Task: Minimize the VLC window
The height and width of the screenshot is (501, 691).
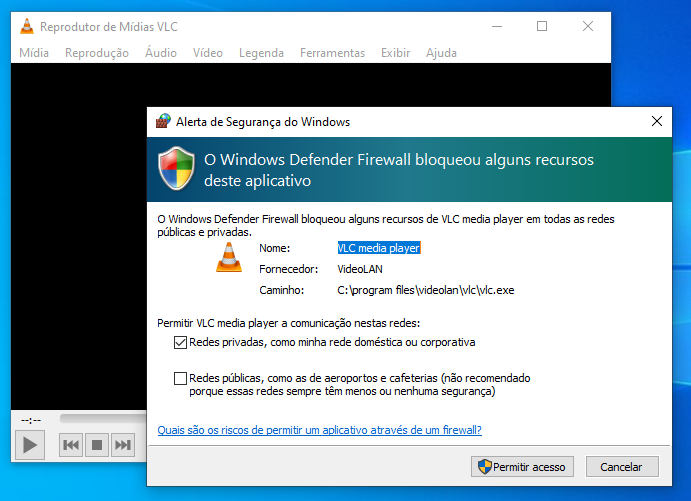Action: pos(497,26)
